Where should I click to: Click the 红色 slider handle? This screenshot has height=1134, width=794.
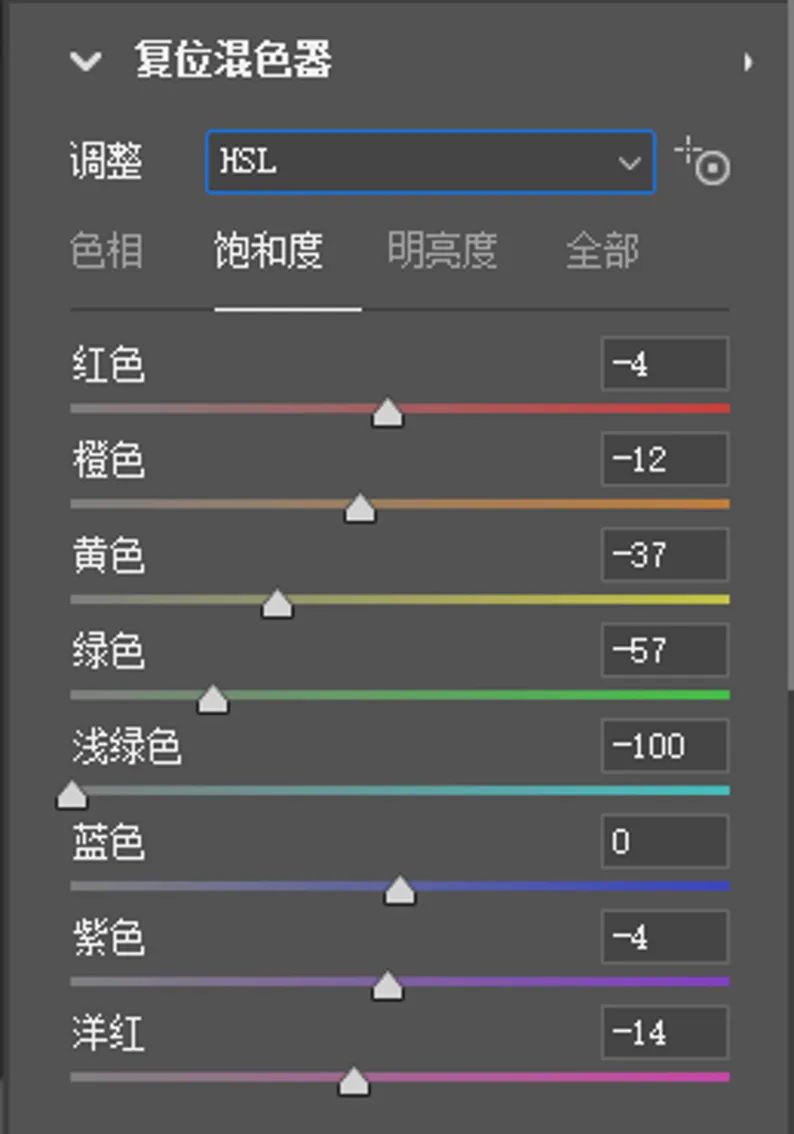coord(387,414)
